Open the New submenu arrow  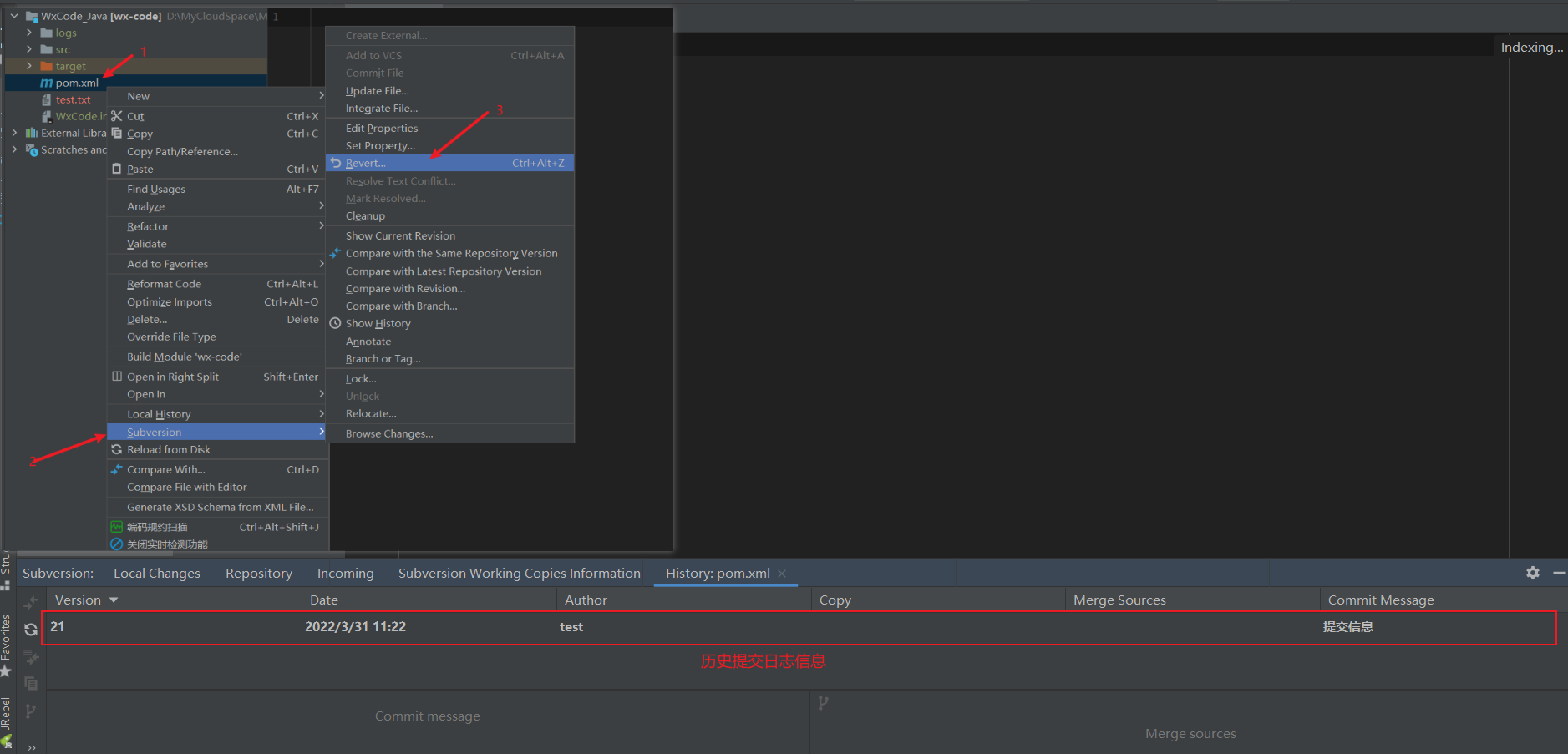click(321, 95)
